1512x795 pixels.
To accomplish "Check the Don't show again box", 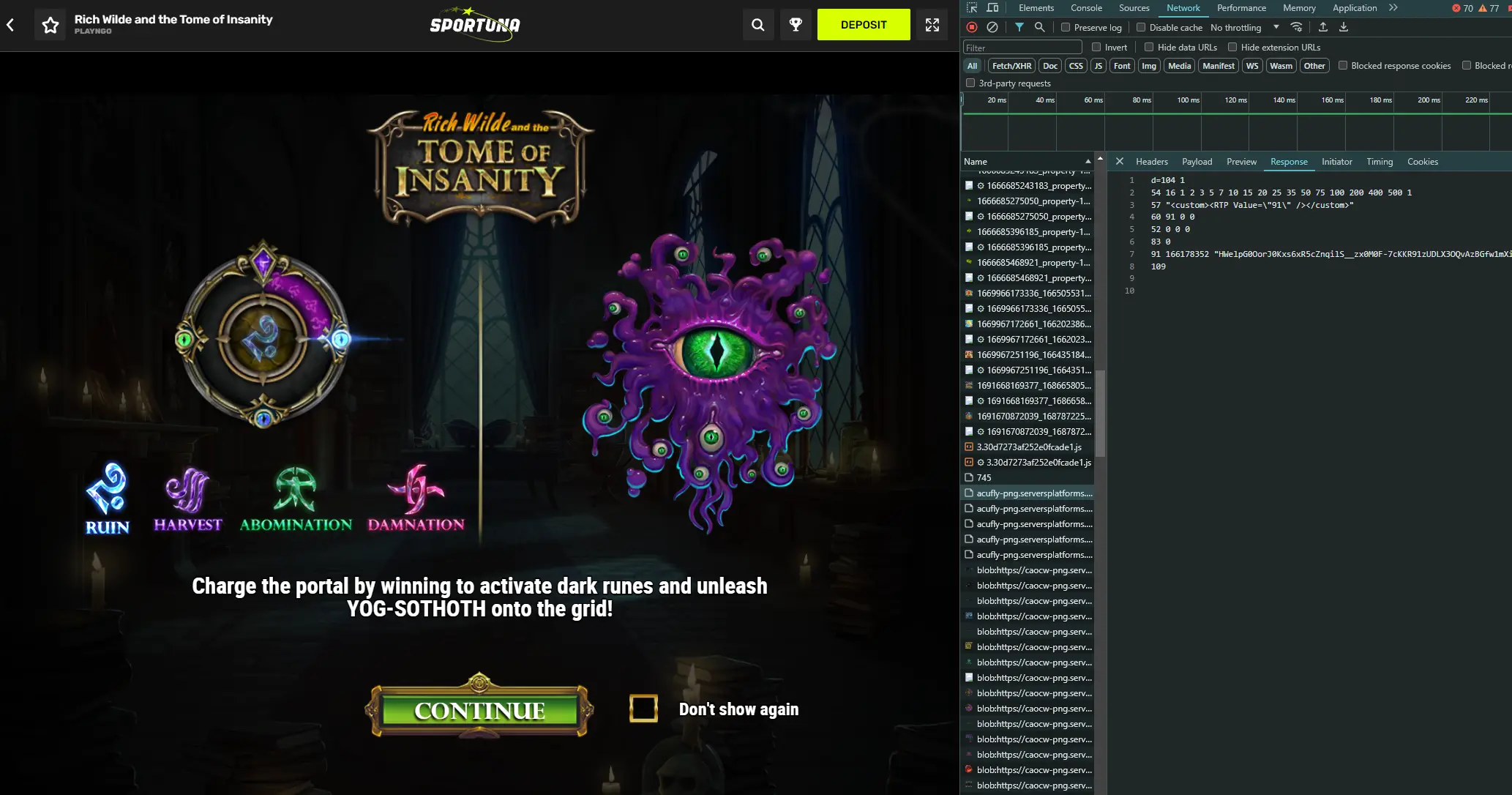I will [x=643, y=708].
